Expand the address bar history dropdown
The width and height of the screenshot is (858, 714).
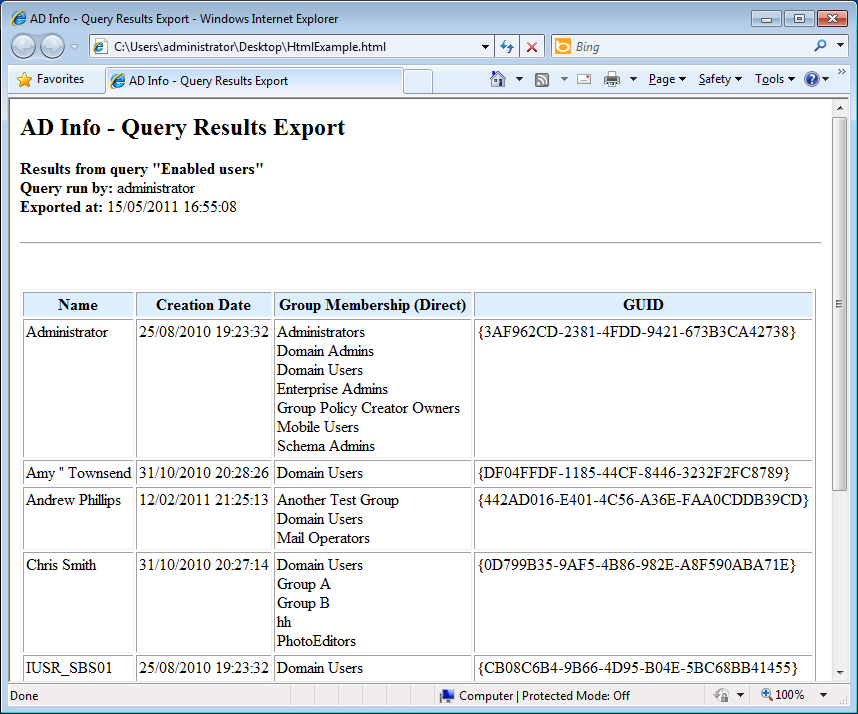(x=485, y=47)
